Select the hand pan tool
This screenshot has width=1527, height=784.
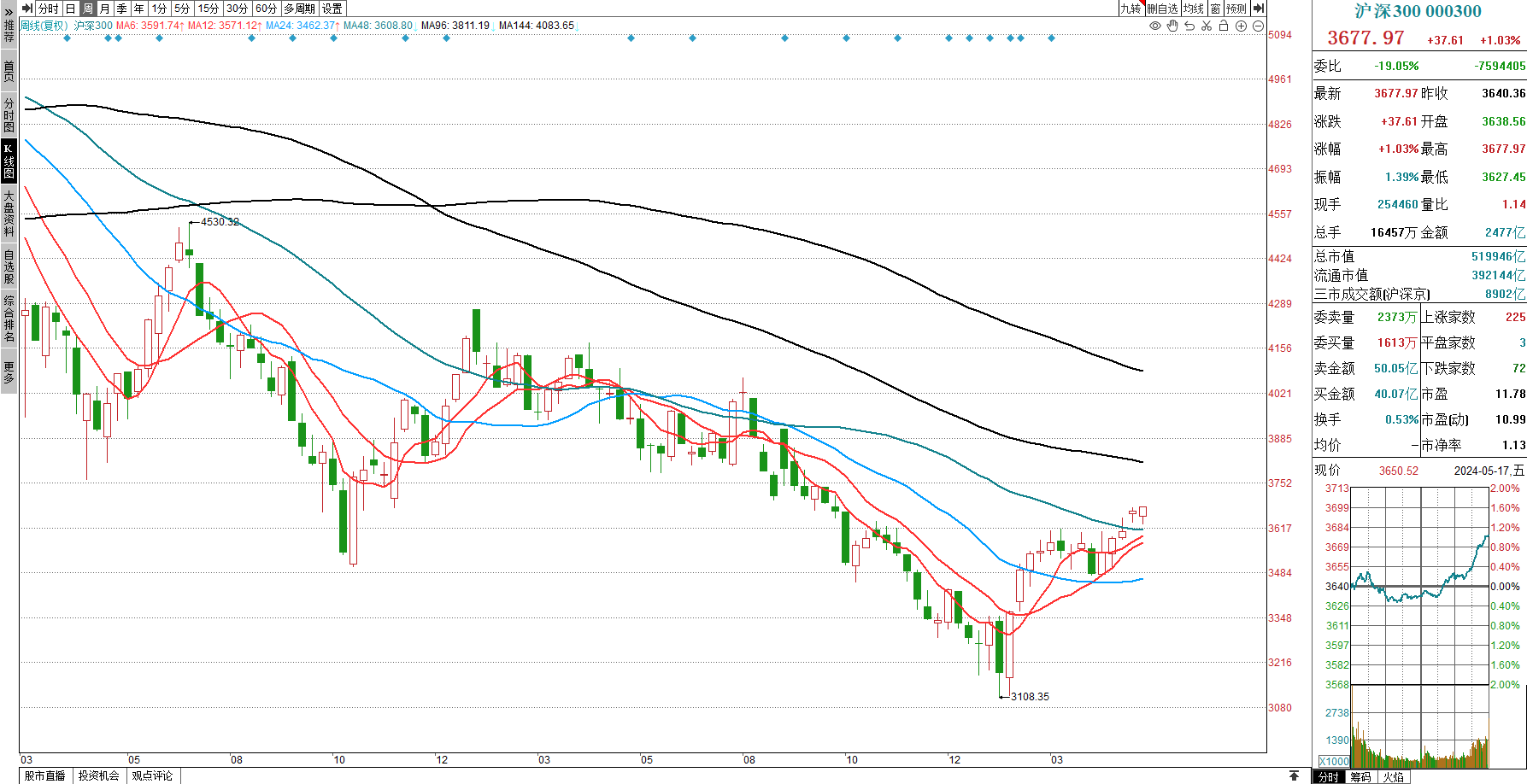point(1172,26)
